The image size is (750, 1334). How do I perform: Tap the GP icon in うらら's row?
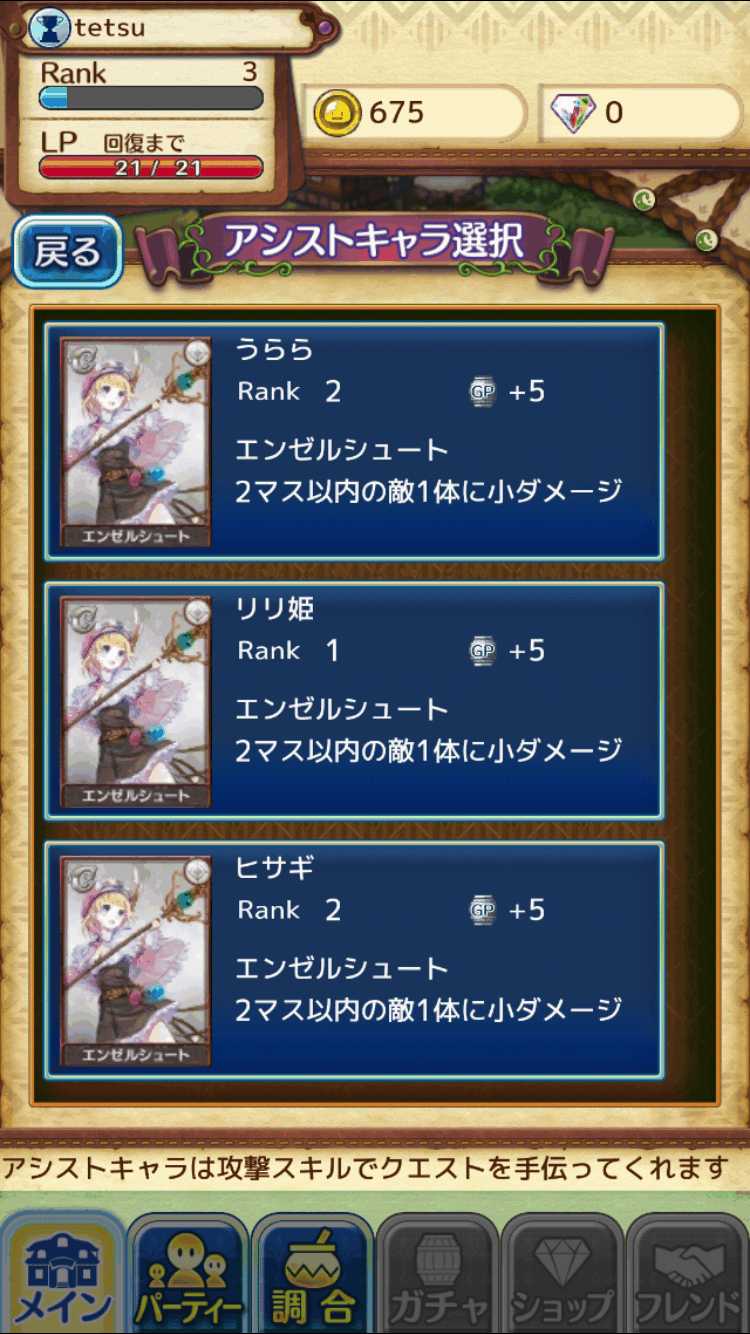[x=483, y=391]
